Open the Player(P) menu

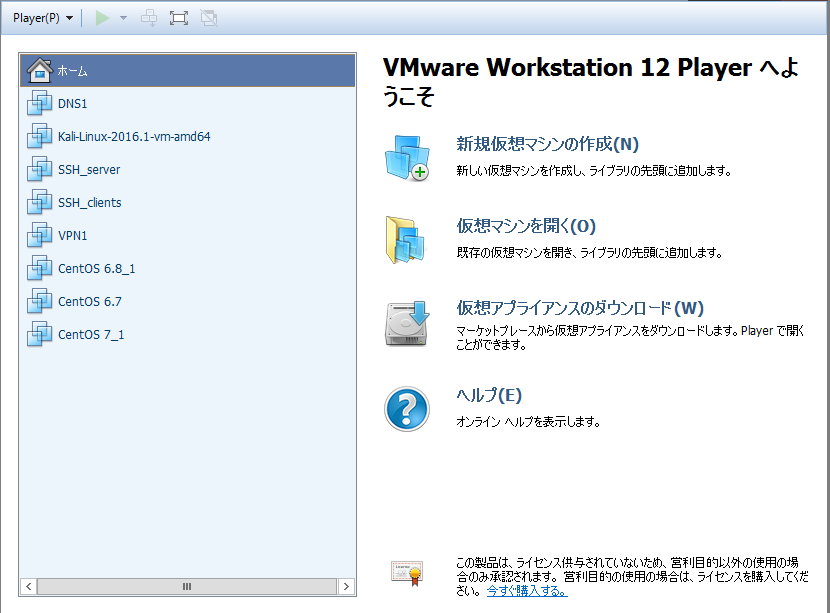(x=43, y=18)
